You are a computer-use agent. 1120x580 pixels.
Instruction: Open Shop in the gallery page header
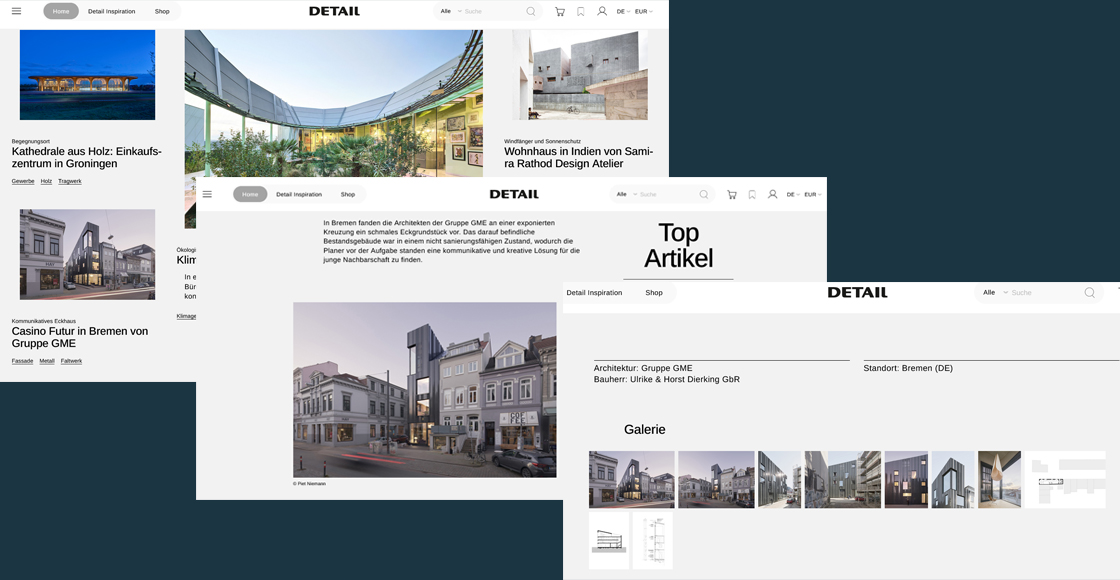point(654,293)
